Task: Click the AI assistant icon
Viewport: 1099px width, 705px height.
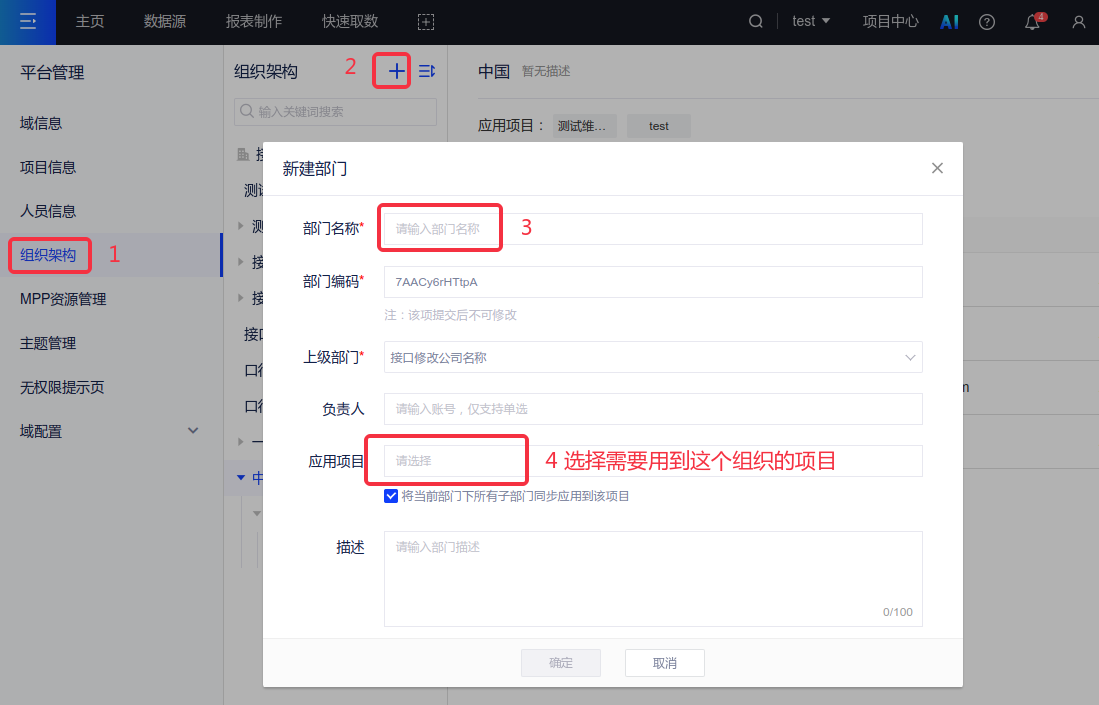Action: 950,22
